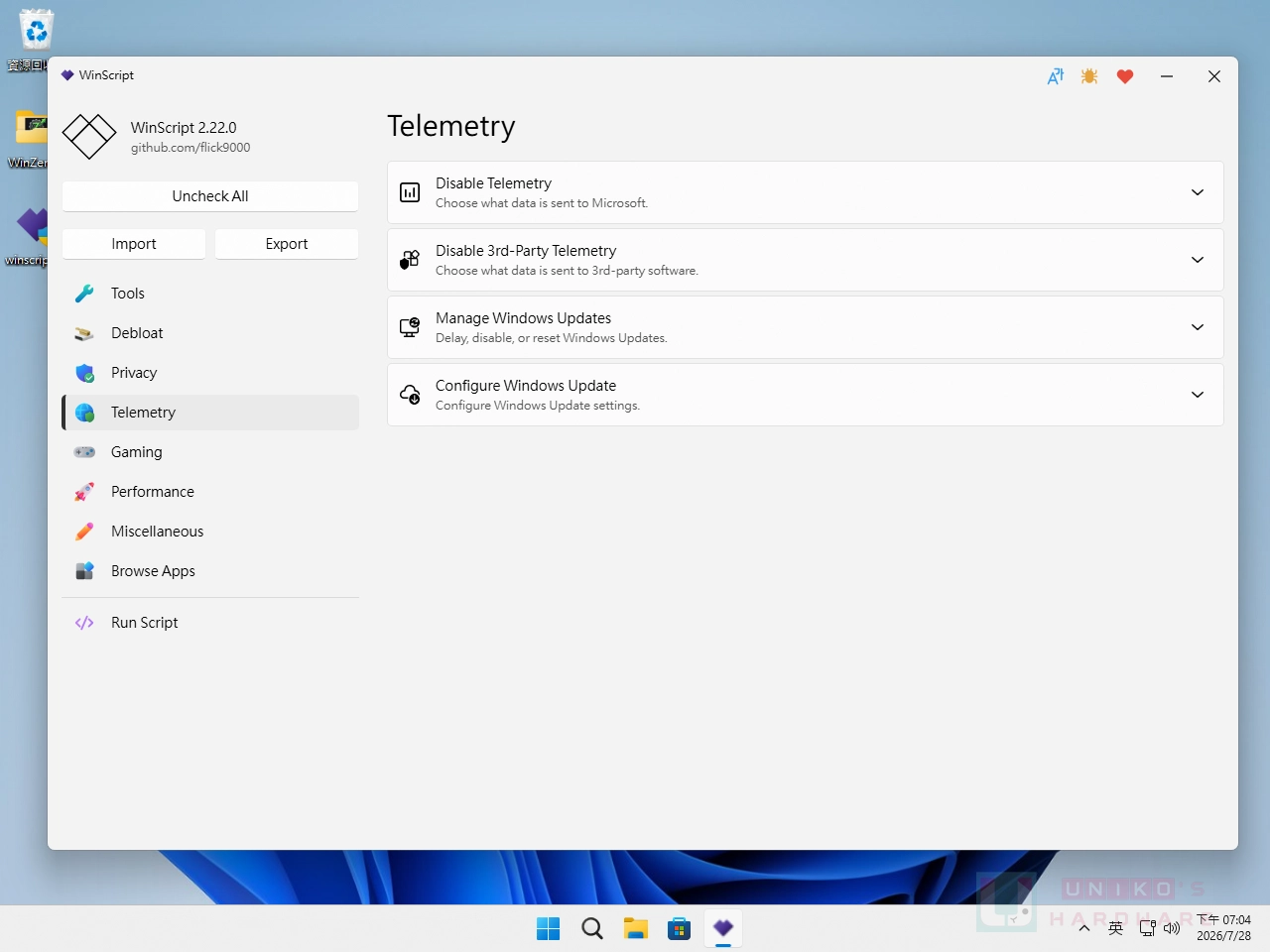The image size is (1270, 952).
Task: Click the Privacy shield icon
Action: pos(84,373)
